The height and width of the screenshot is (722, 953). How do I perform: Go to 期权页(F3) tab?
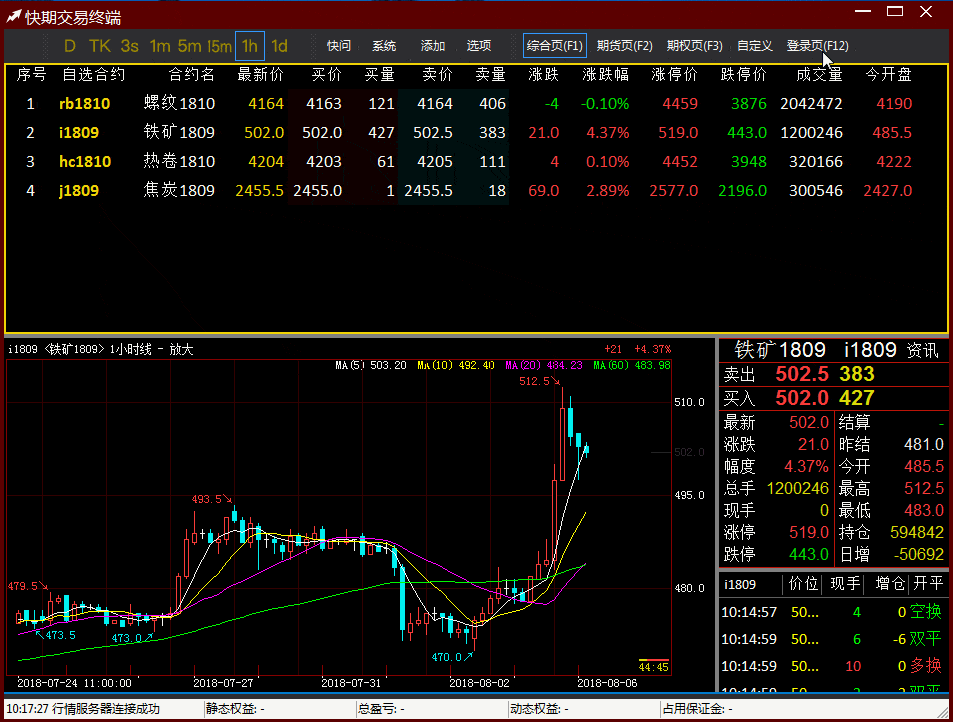(694, 46)
